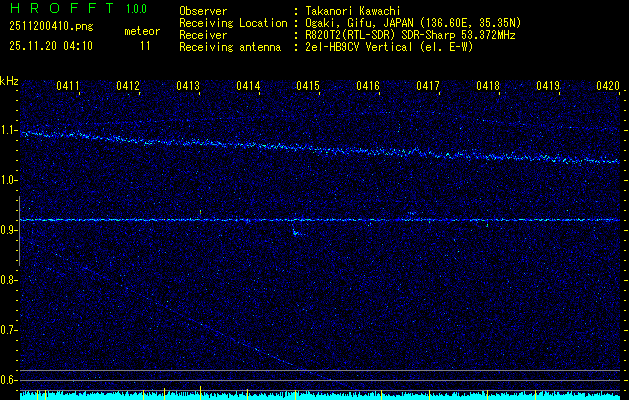This screenshot has width=629, height=400.
Task: Click the 1.1 frequency axis label
Action: (9, 130)
